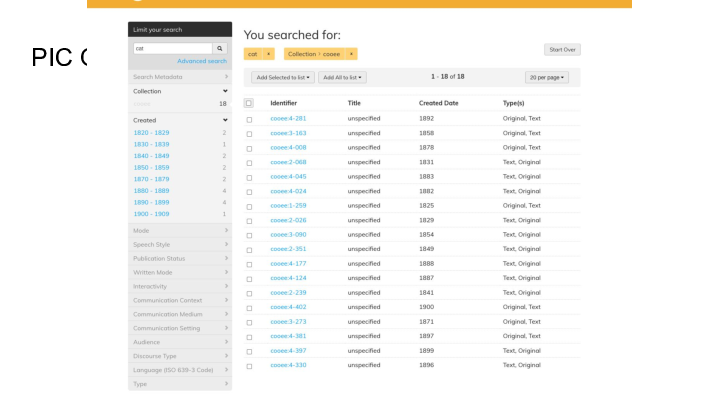Screen dimensions: 720x405
Task: Open the 'Add Selected to list' dropdown
Action: pos(283,77)
